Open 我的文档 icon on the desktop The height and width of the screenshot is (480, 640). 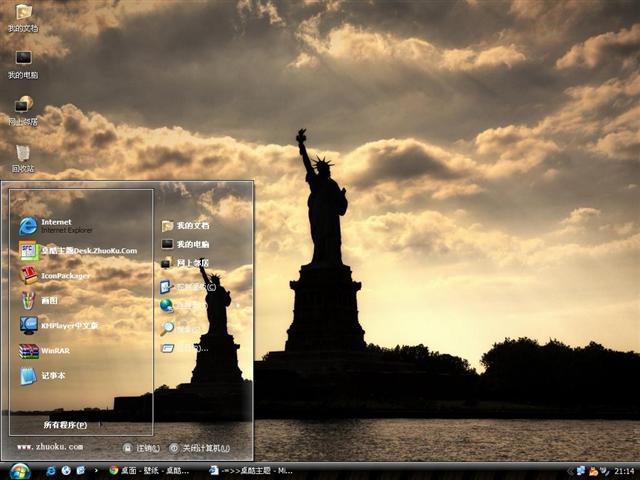point(23,18)
